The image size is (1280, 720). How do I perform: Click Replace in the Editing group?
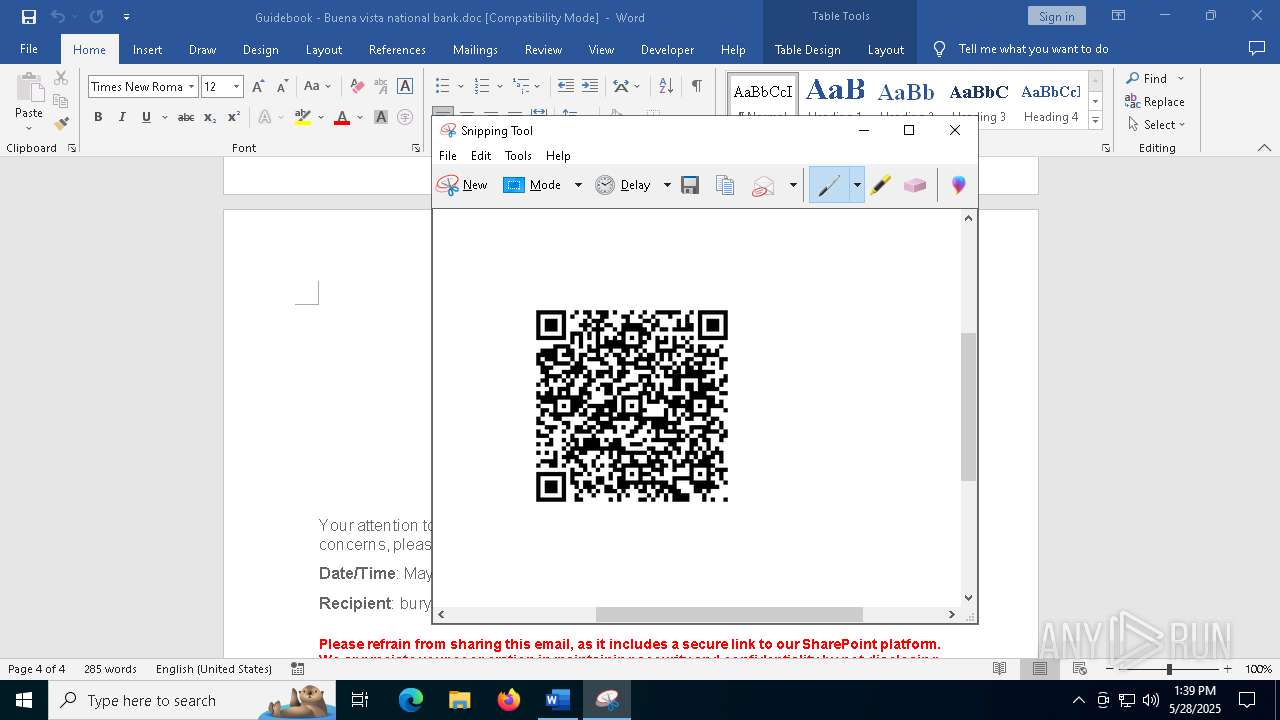coord(1155,101)
